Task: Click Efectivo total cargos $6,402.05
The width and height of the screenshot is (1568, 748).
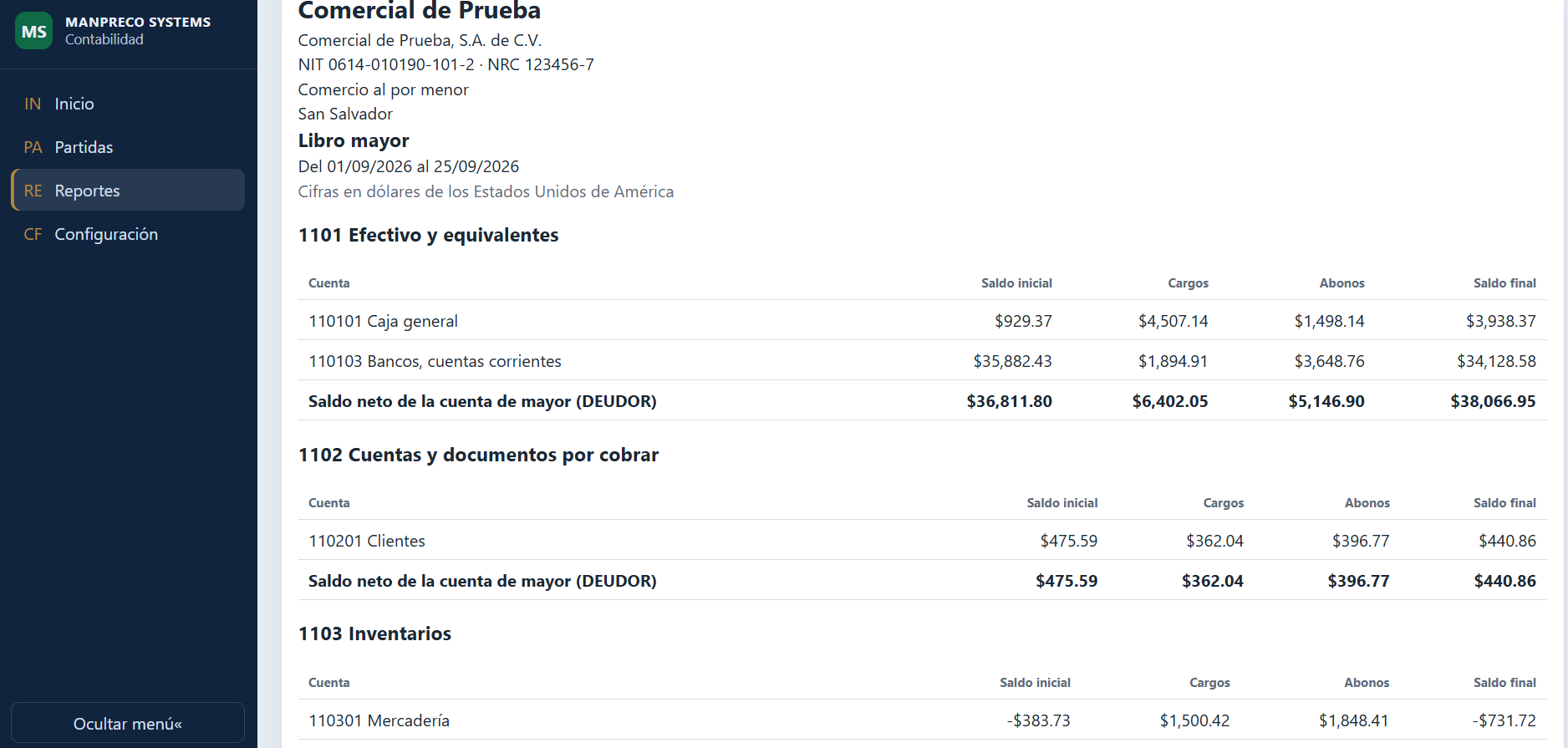Action: [1170, 401]
